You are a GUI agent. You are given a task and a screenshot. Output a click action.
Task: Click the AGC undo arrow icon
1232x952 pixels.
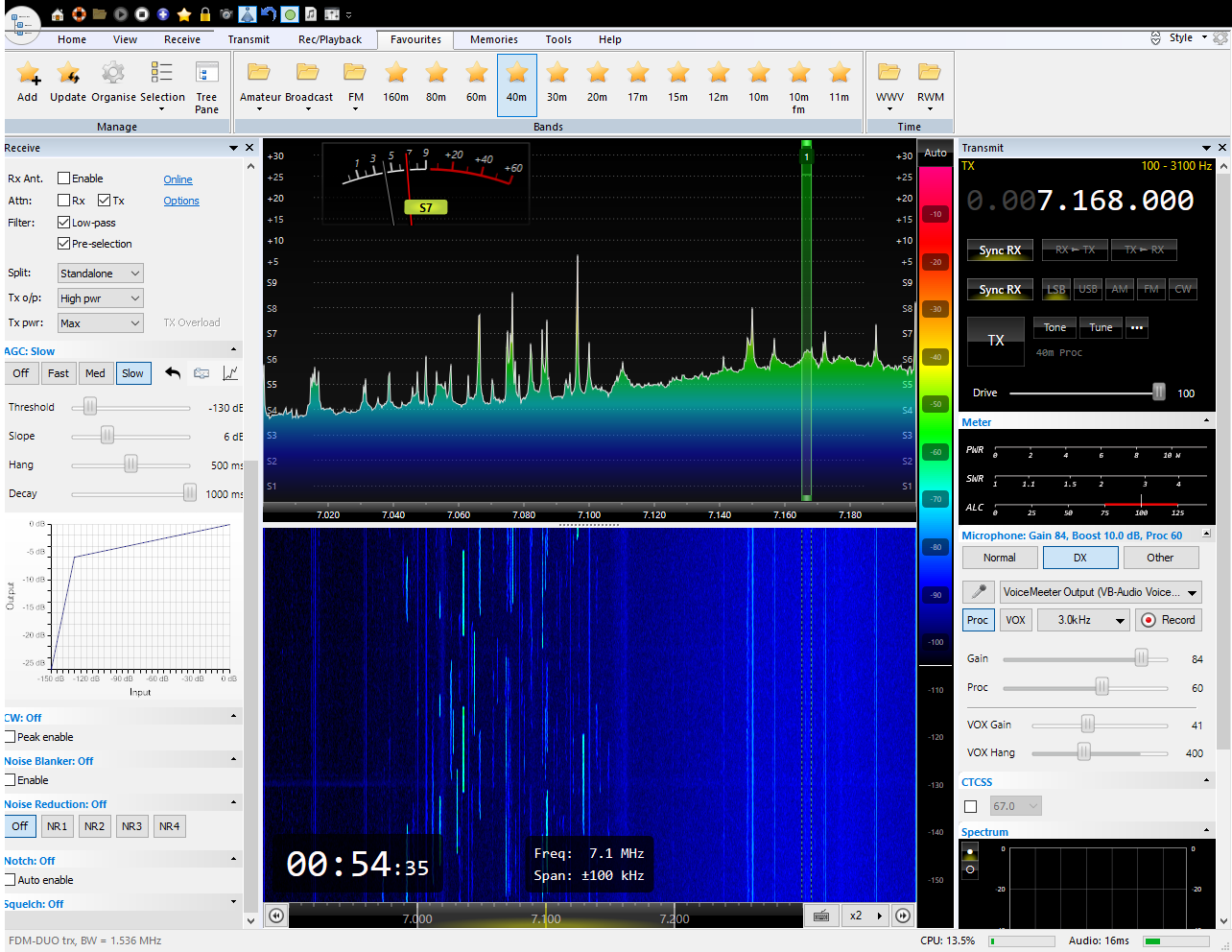173,373
